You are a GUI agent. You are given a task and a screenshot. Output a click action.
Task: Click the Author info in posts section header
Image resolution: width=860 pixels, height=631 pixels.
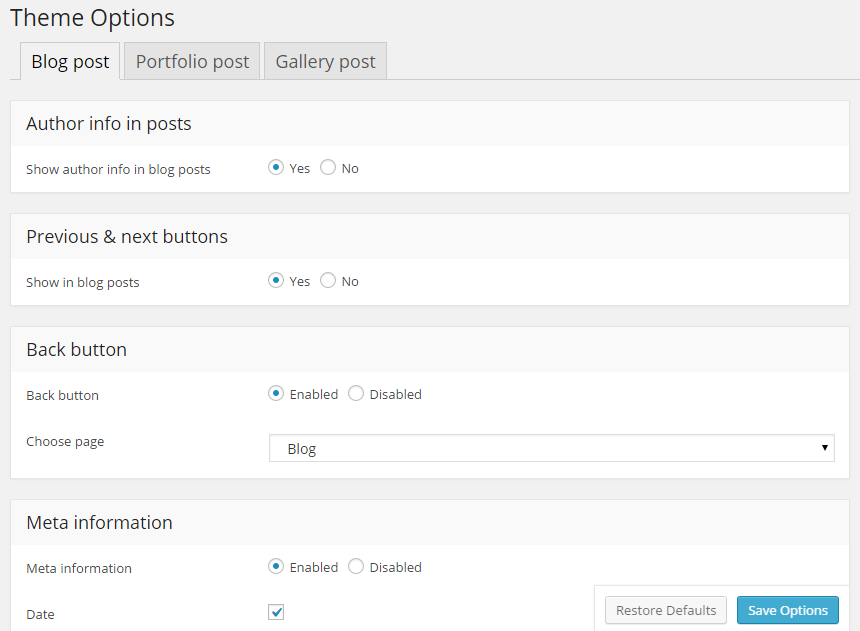tap(109, 124)
